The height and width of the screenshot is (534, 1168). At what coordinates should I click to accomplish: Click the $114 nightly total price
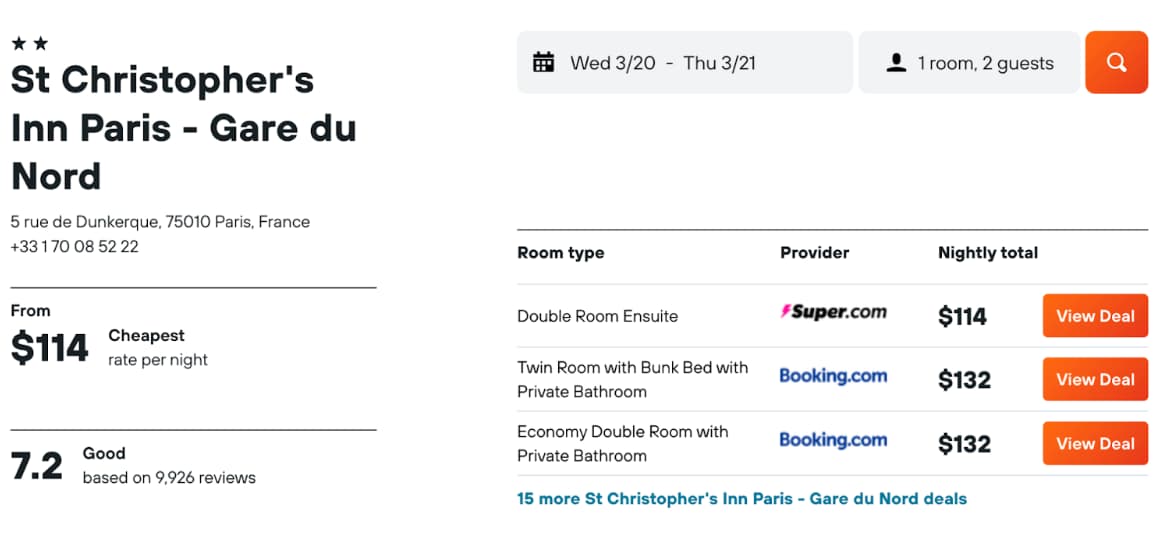coord(962,317)
